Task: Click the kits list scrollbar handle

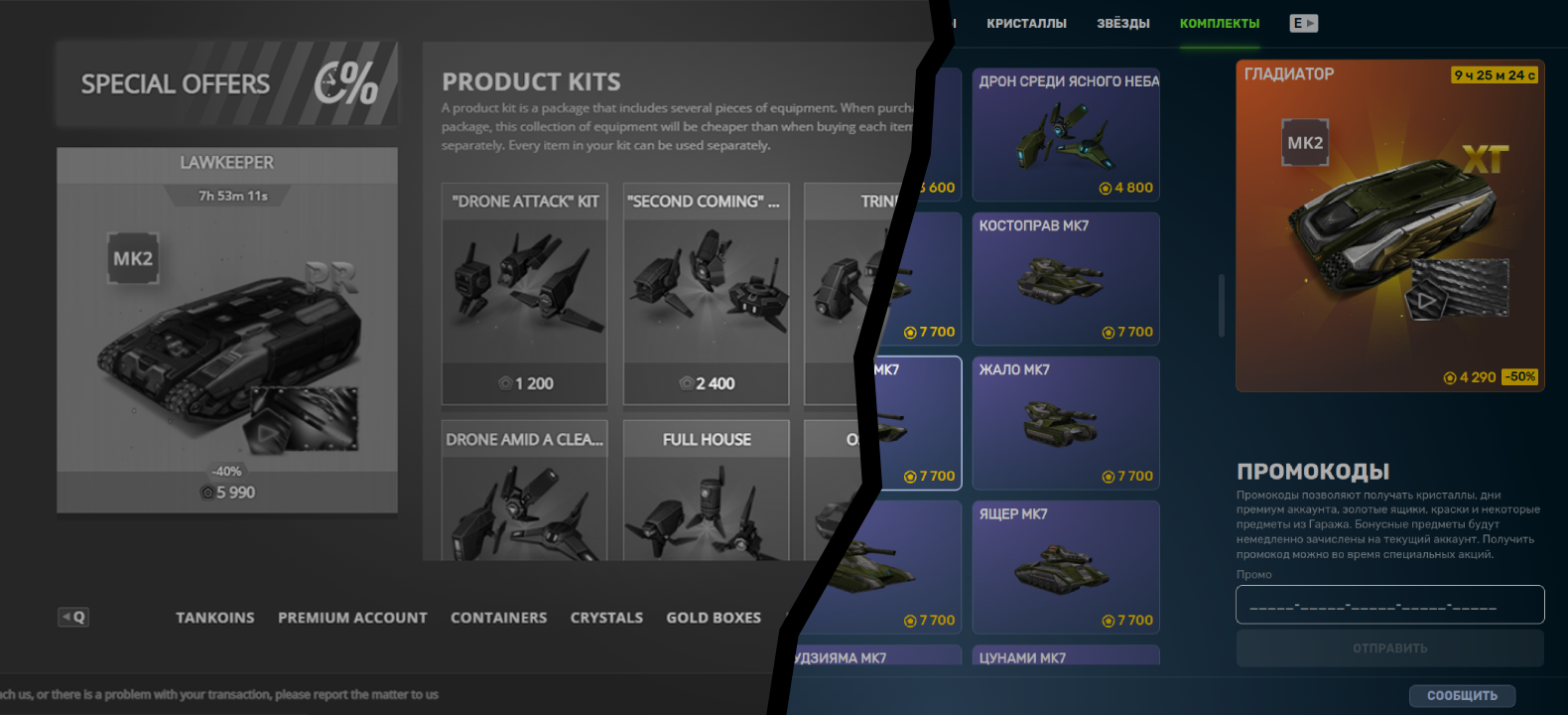Action: coord(1221,306)
